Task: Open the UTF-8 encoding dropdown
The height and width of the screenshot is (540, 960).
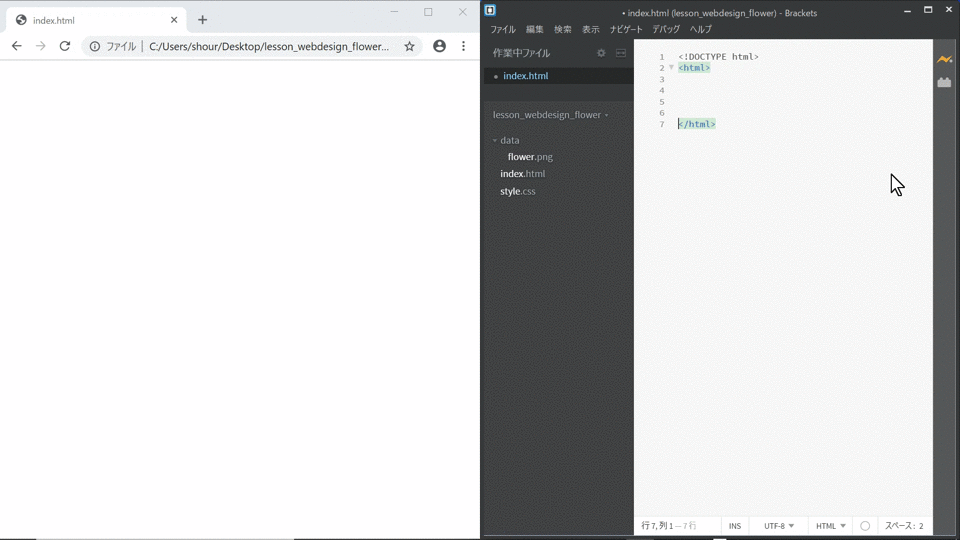Action: tap(779, 526)
